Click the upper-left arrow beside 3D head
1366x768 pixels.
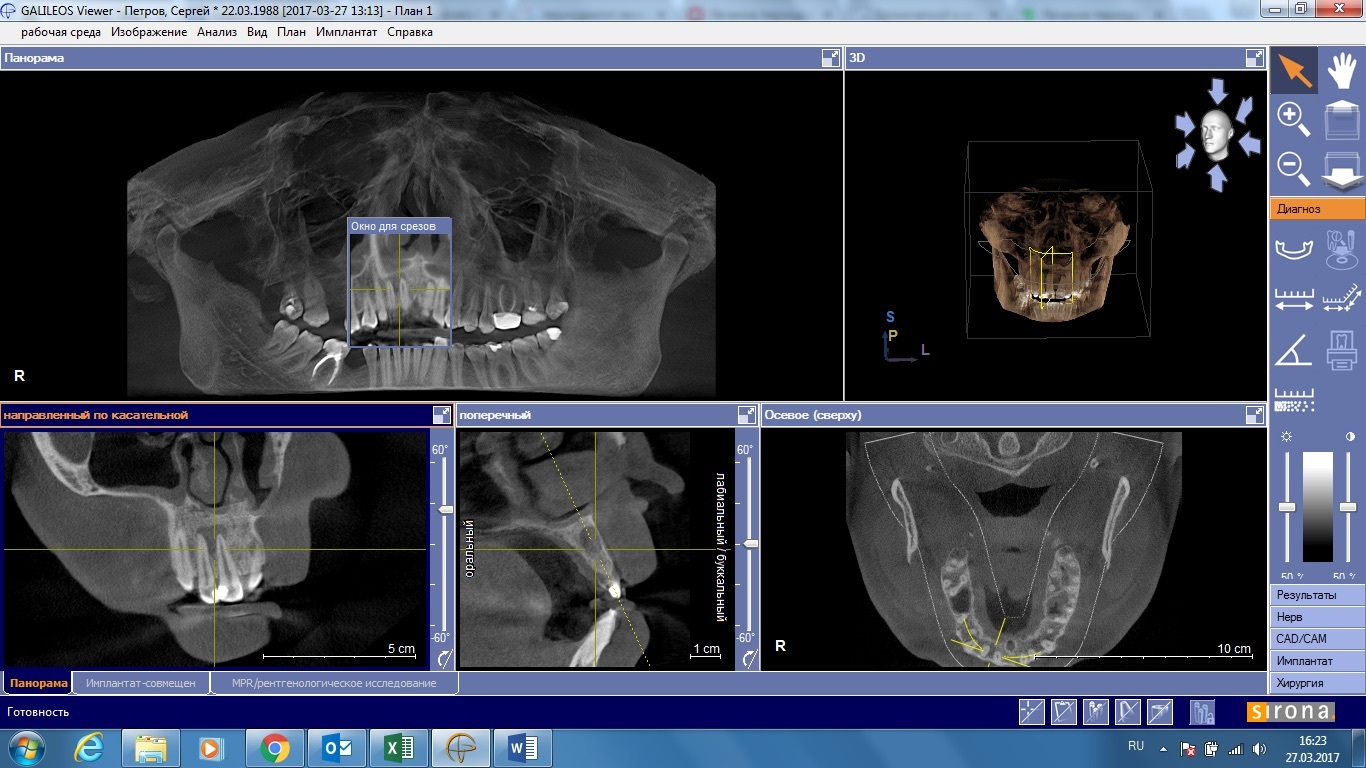pos(1187,122)
